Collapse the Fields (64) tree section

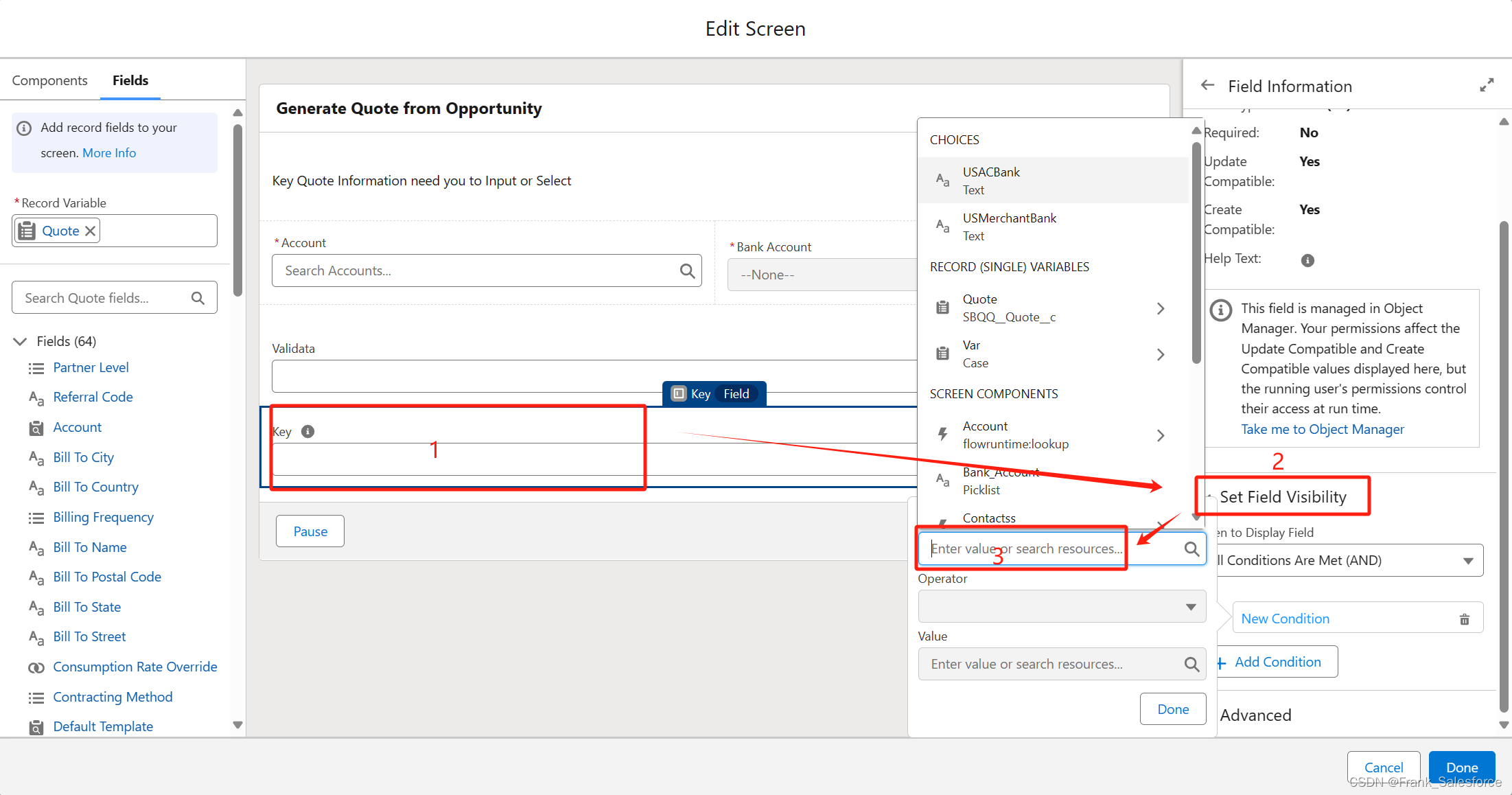pos(21,341)
